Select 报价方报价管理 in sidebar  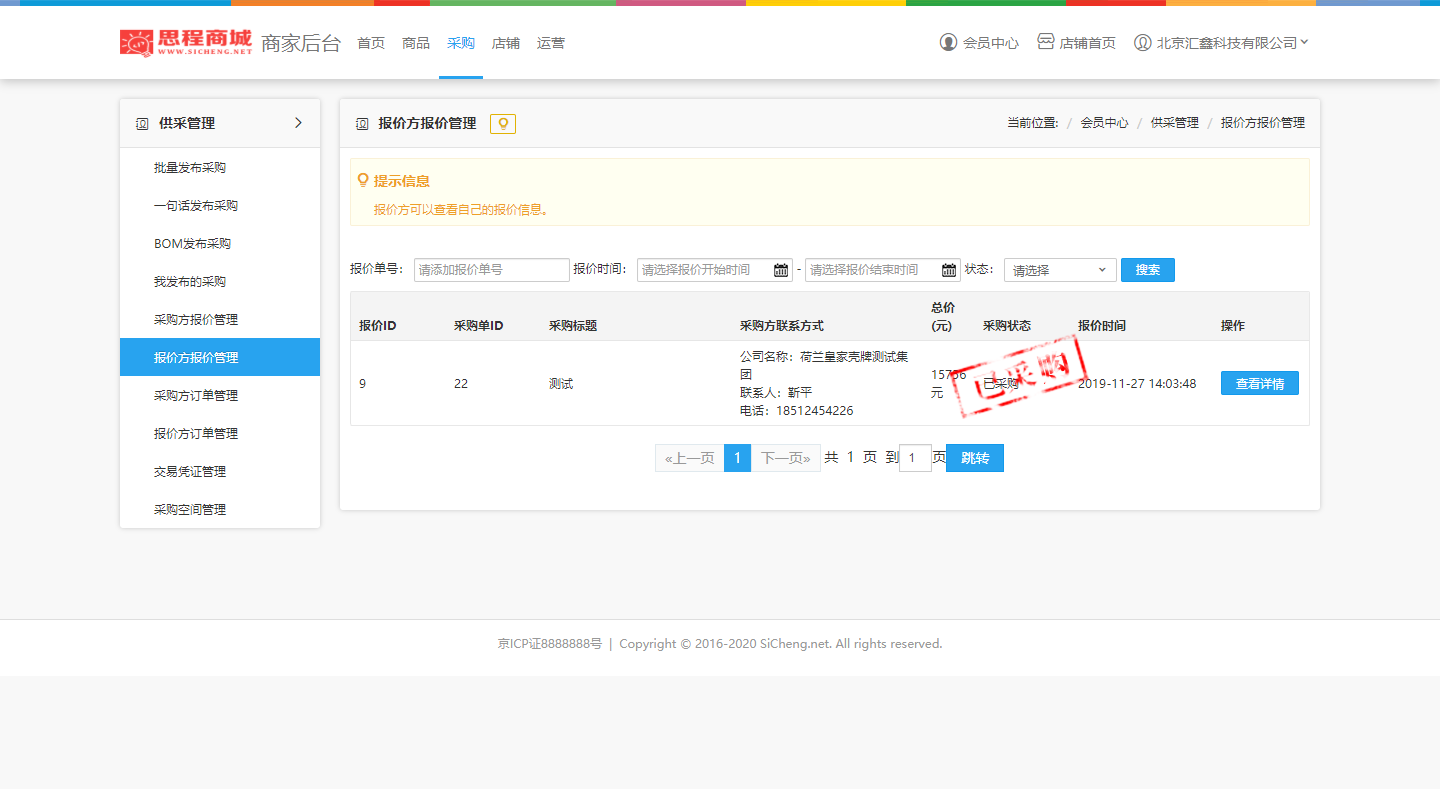tap(220, 357)
